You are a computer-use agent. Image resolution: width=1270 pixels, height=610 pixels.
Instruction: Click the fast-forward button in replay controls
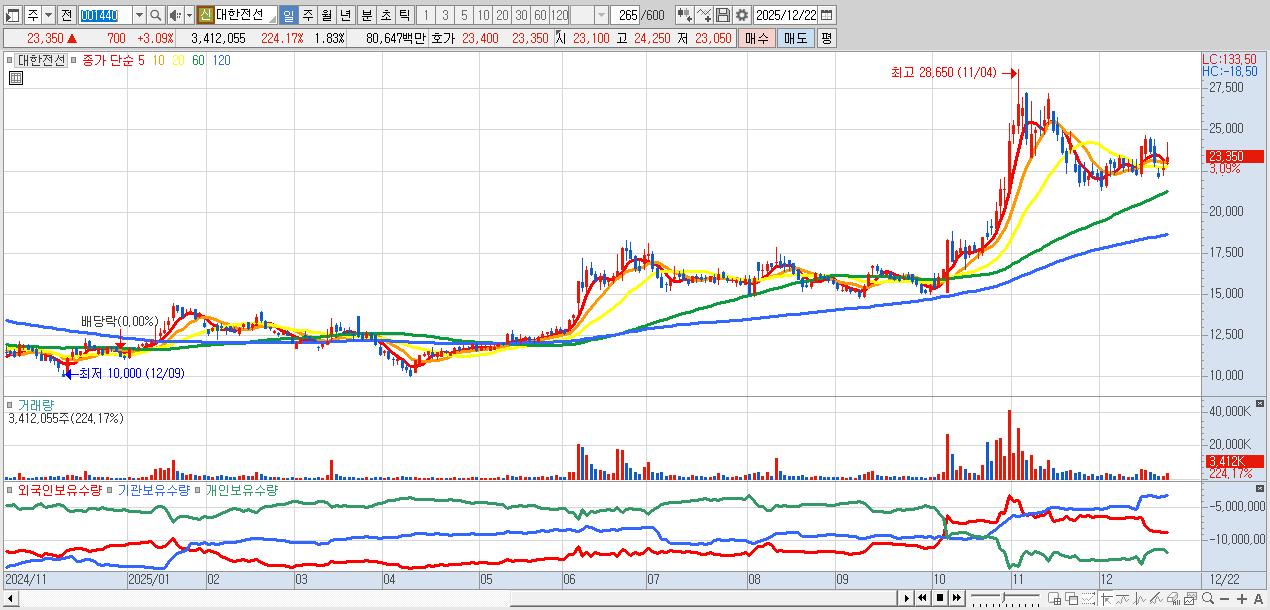pyautogui.click(x=957, y=598)
